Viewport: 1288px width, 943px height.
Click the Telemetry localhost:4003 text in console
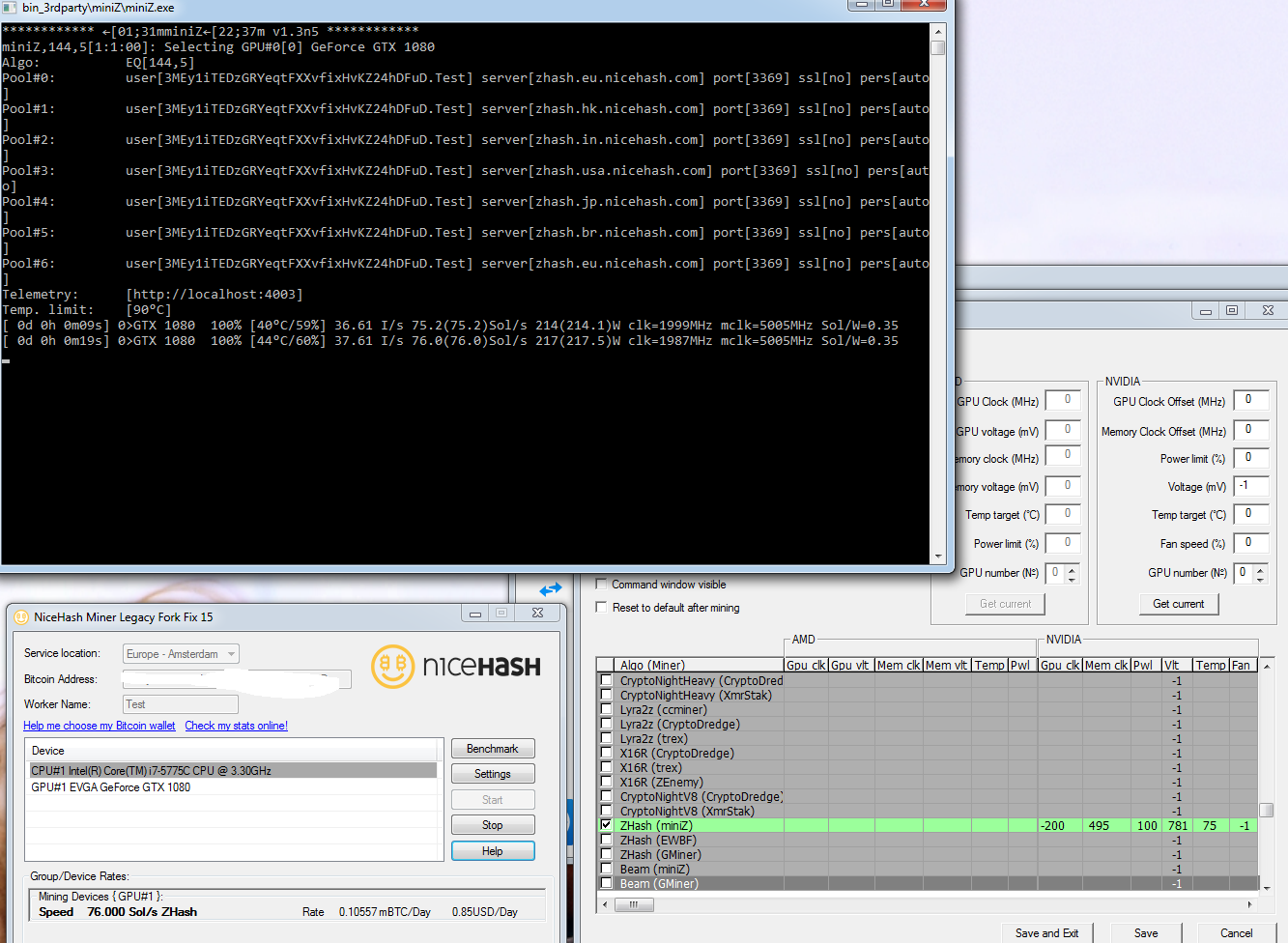pyautogui.click(x=214, y=295)
